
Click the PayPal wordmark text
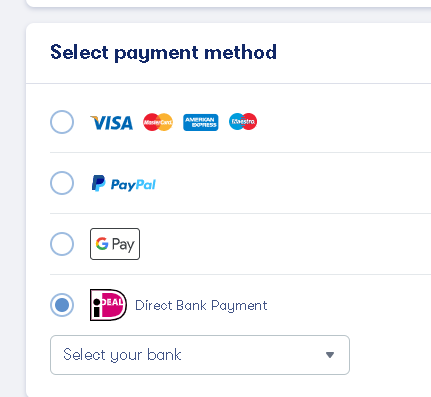coord(133,185)
